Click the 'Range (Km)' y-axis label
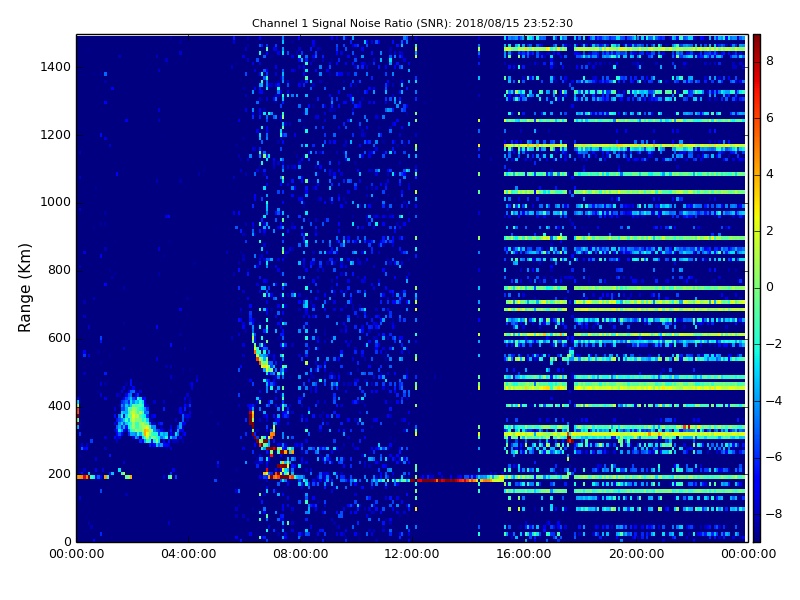 click(24, 288)
